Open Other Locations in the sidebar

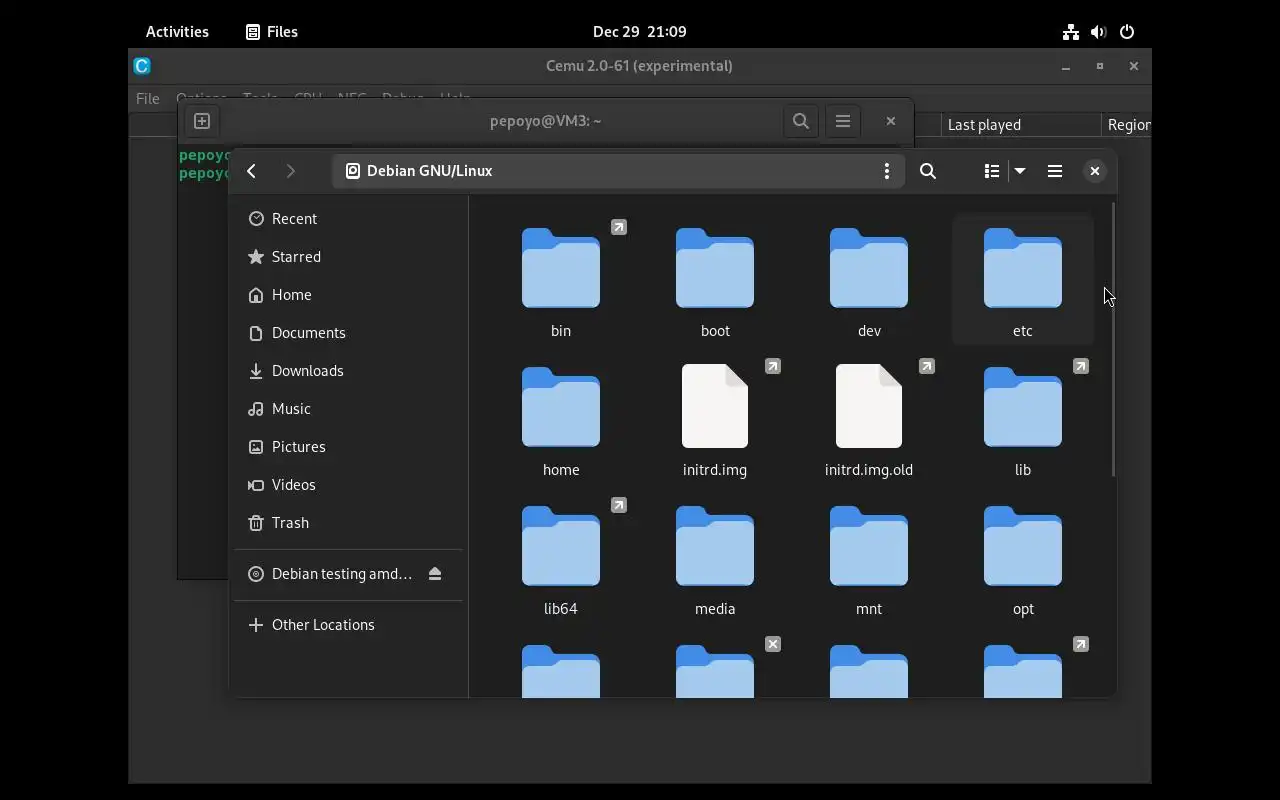[x=348, y=625]
